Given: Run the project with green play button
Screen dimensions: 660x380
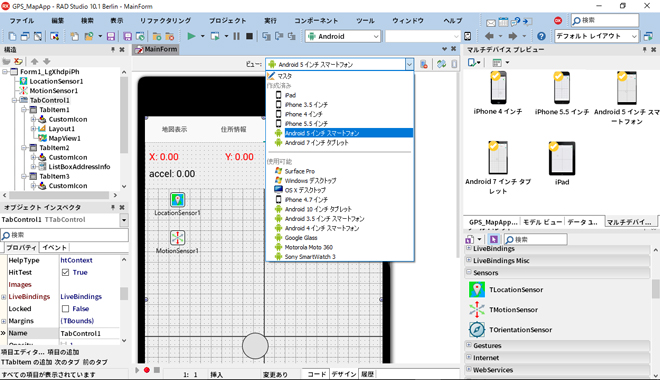Looking at the screenshot, I should (191, 36).
